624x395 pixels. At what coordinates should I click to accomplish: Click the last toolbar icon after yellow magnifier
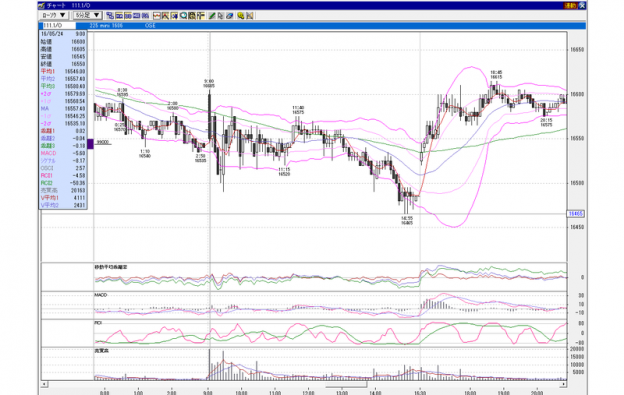[x=250, y=16]
